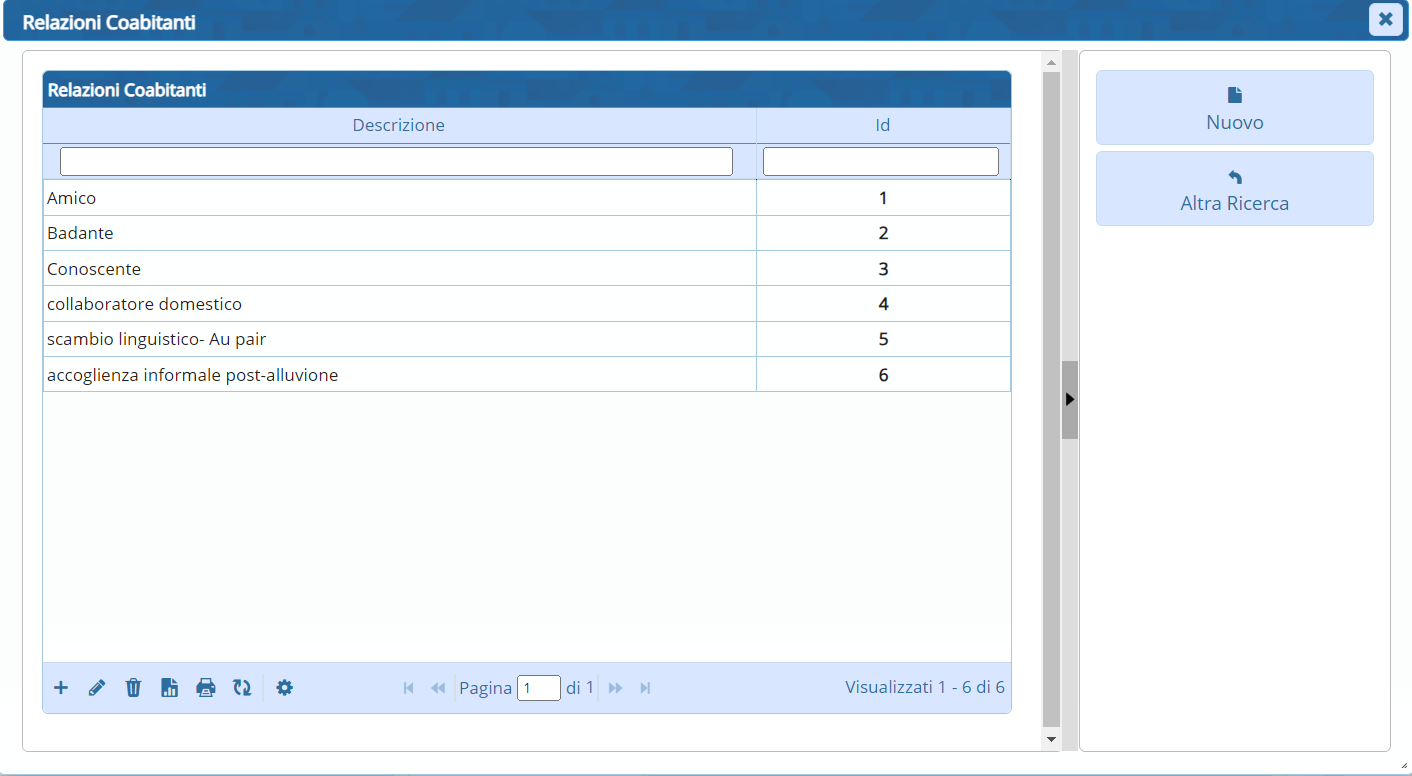This screenshot has width=1412, height=776.
Task: Go to the last page arrow
Action: click(645, 688)
